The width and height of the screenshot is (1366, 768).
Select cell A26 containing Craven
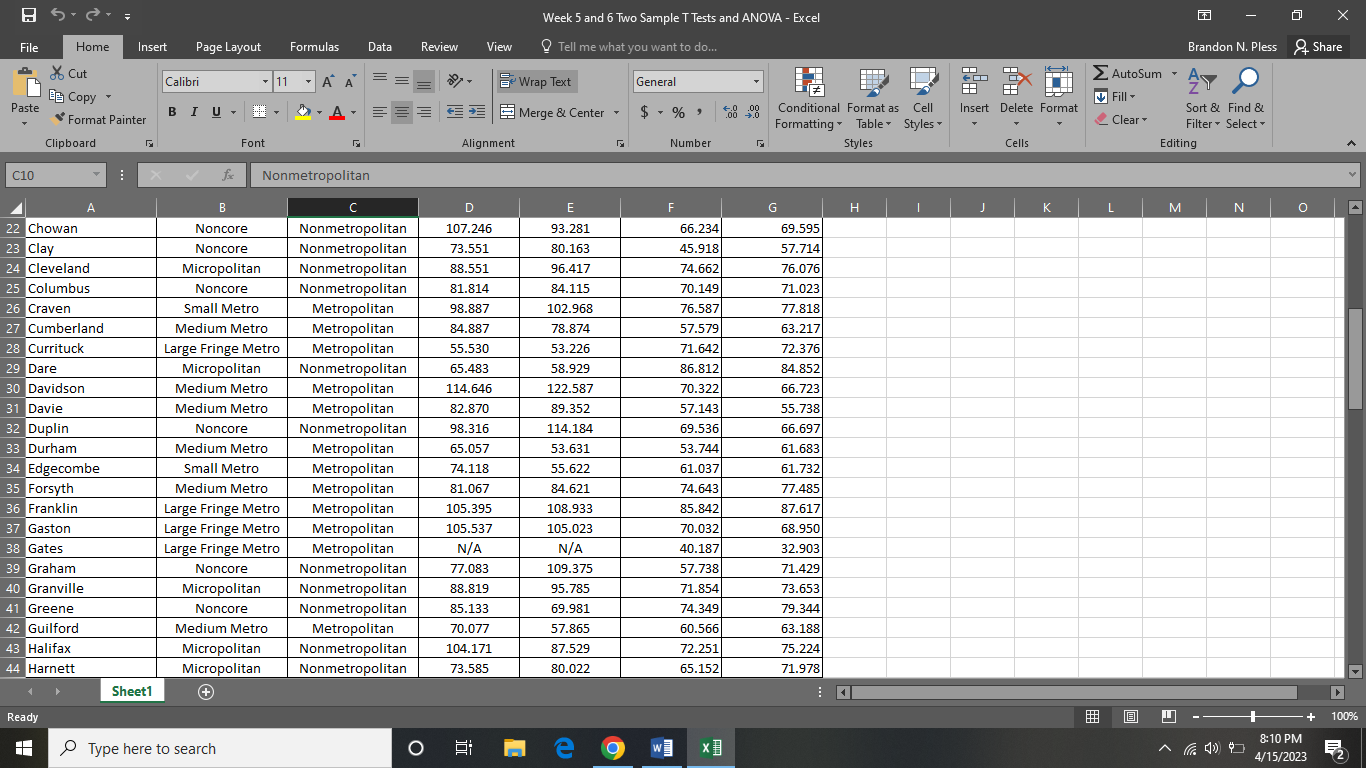(x=90, y=308)
